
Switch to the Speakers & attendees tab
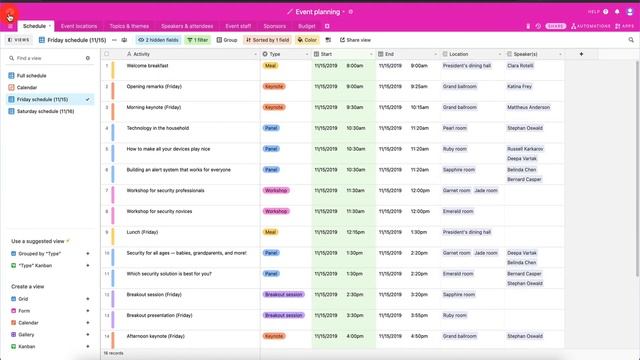click(187, 26)
